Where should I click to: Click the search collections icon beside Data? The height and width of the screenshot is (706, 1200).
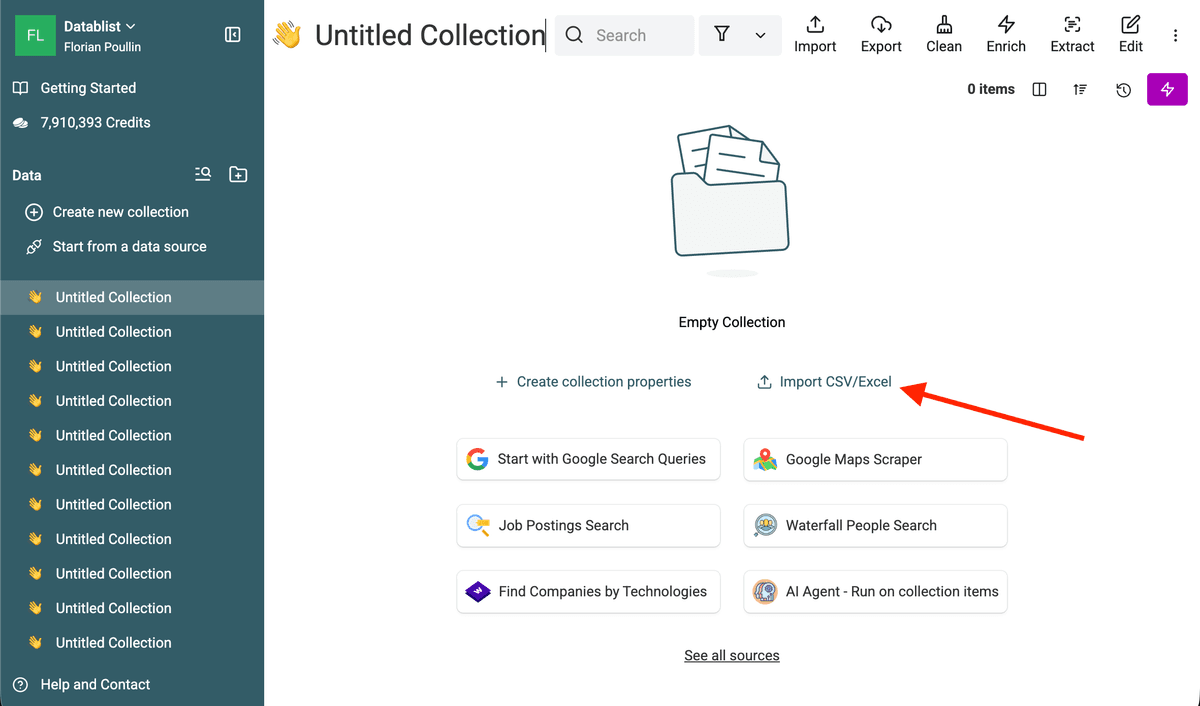point(203,175)
